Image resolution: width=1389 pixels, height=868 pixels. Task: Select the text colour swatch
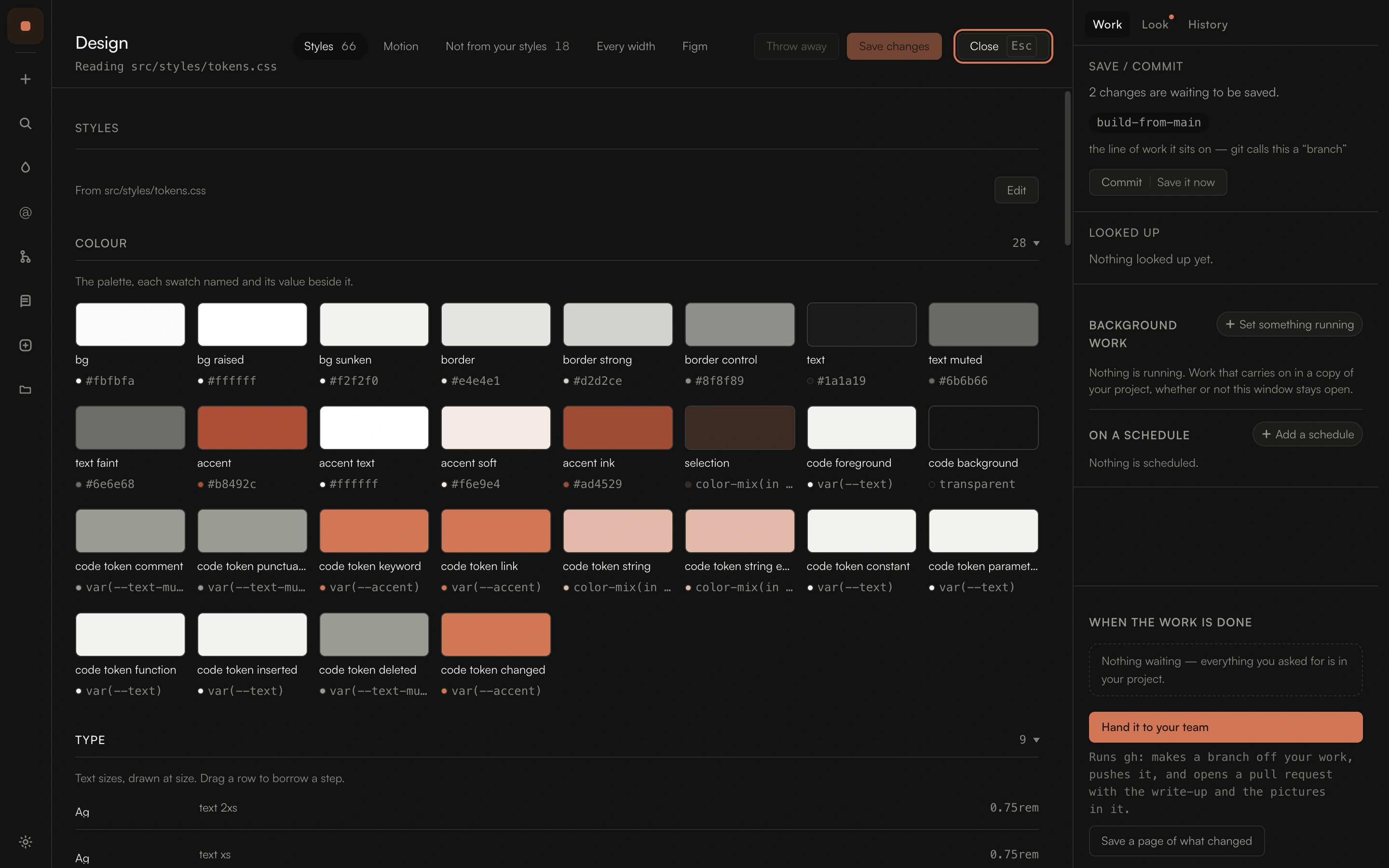click(861, 325)
